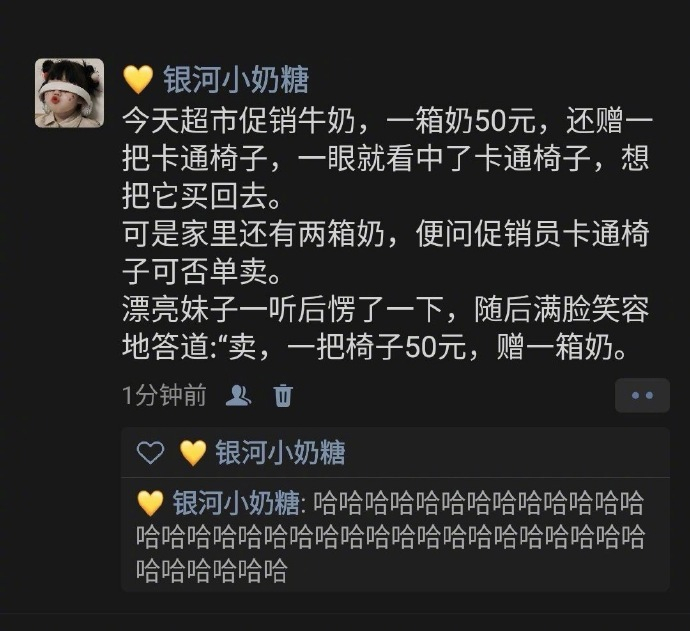Screen dimensions: 690x631
Task: Click the 1分钟前 timestamp
Action: (164, 395)
